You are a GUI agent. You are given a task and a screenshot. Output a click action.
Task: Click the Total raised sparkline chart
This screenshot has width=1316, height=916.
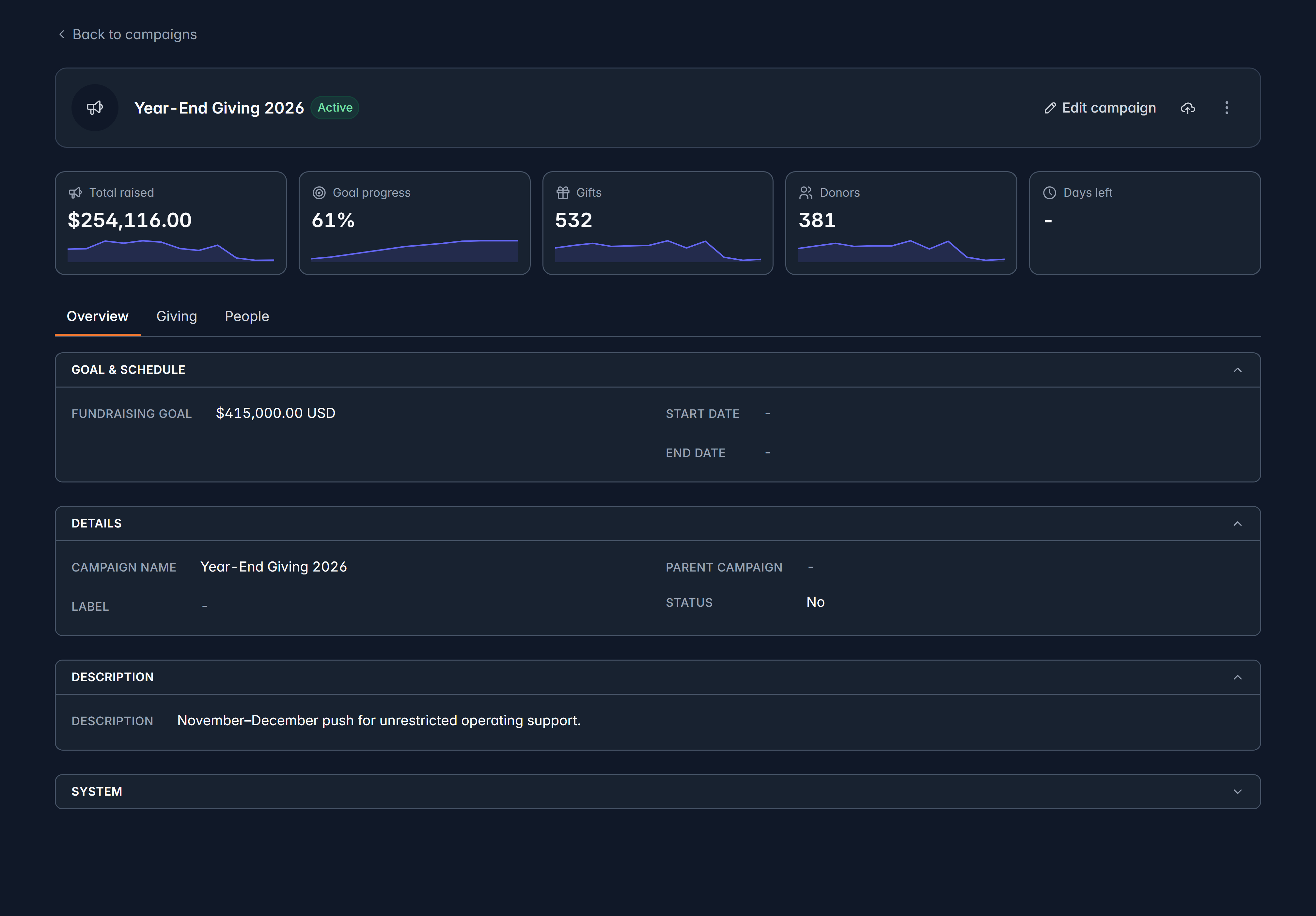tap(171, 251)
